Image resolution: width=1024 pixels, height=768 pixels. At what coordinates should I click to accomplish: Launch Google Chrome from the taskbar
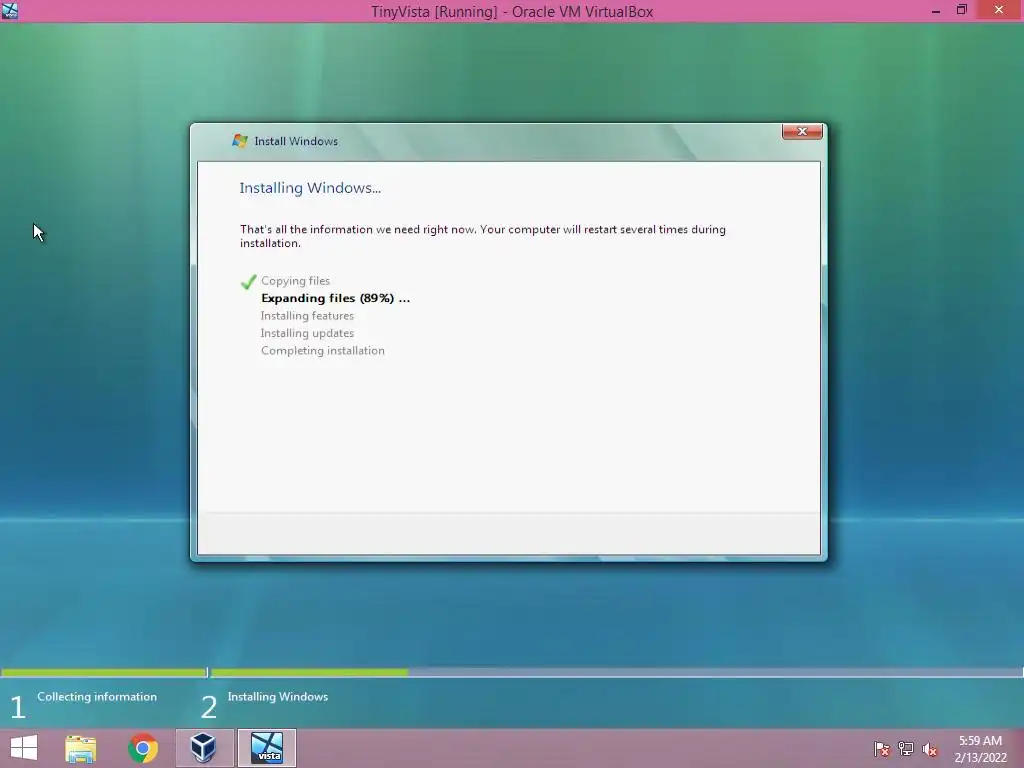[142, 748]
